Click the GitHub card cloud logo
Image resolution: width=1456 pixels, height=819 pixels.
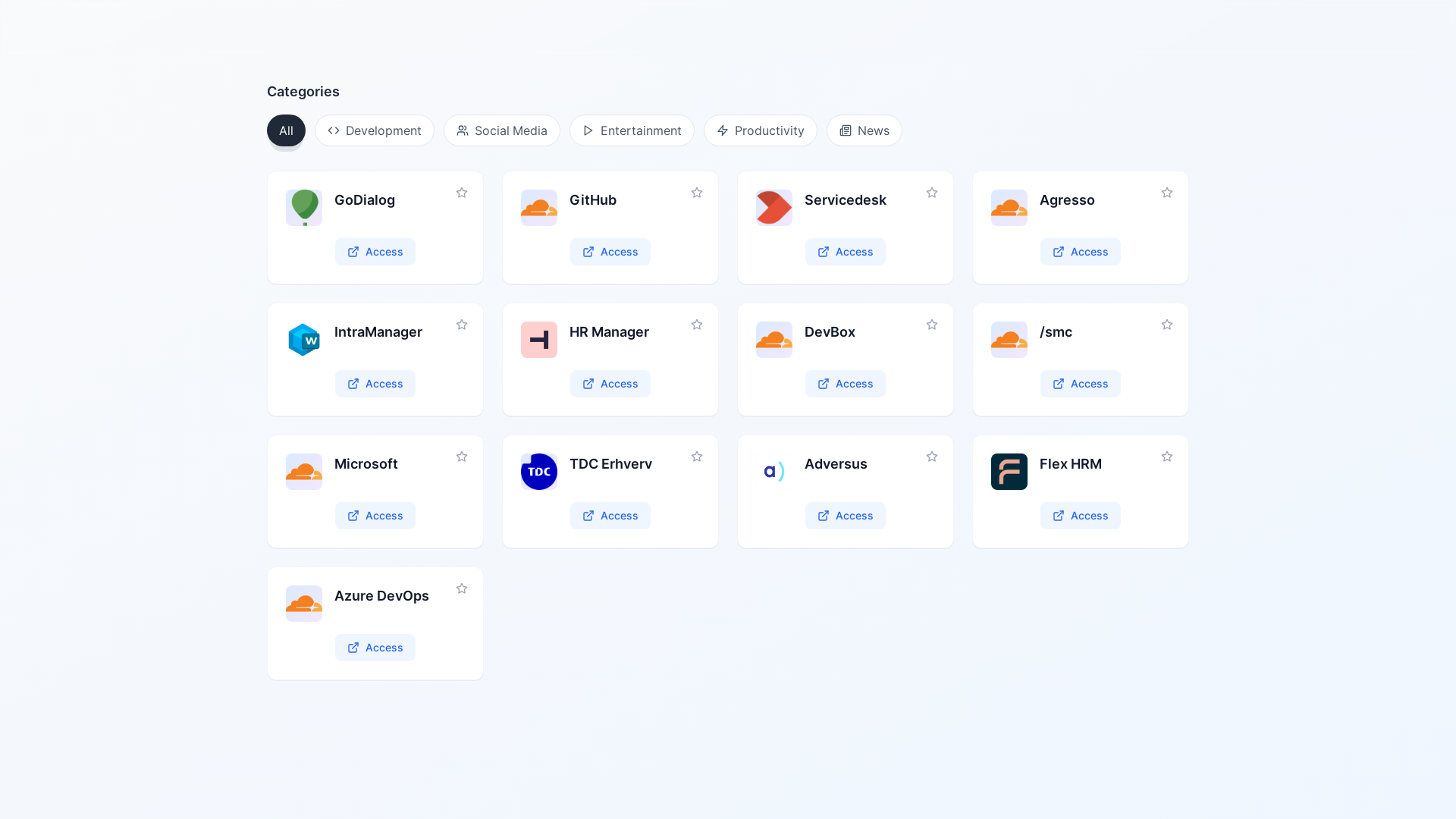point(539,208)
